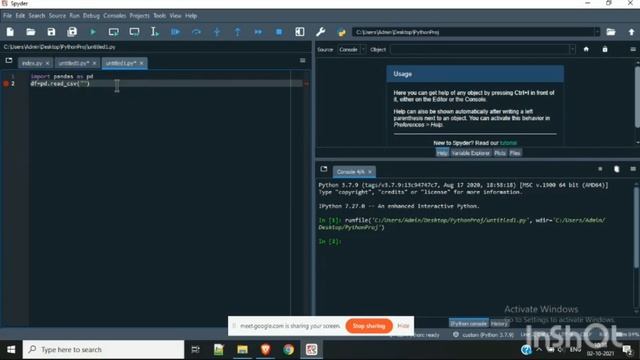
Task: Save the current file
Action: pyautogui.click(x=51, y=32)
